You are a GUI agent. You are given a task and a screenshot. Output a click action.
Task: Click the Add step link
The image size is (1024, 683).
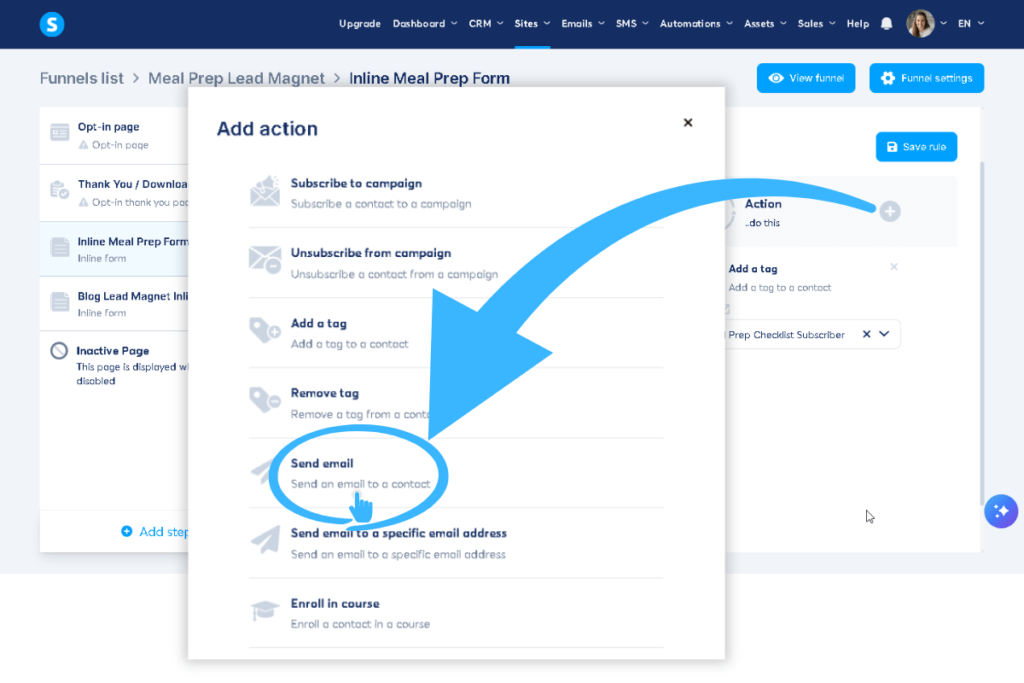155,531
